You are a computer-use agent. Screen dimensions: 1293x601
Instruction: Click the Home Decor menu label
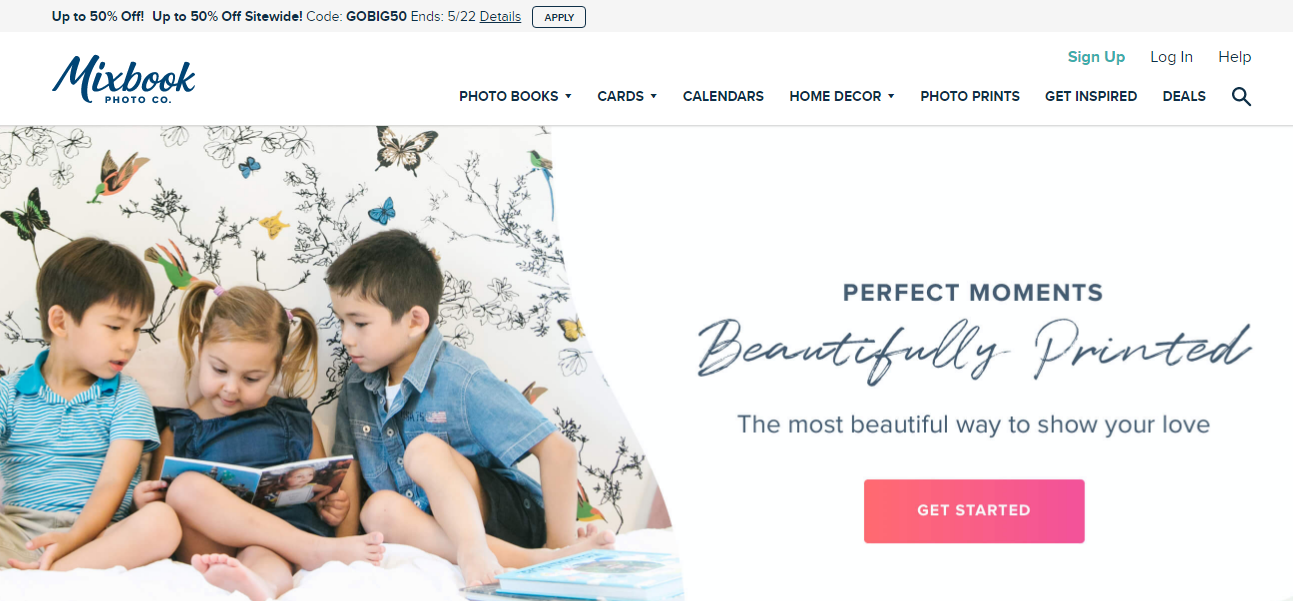tap(835, 96)
